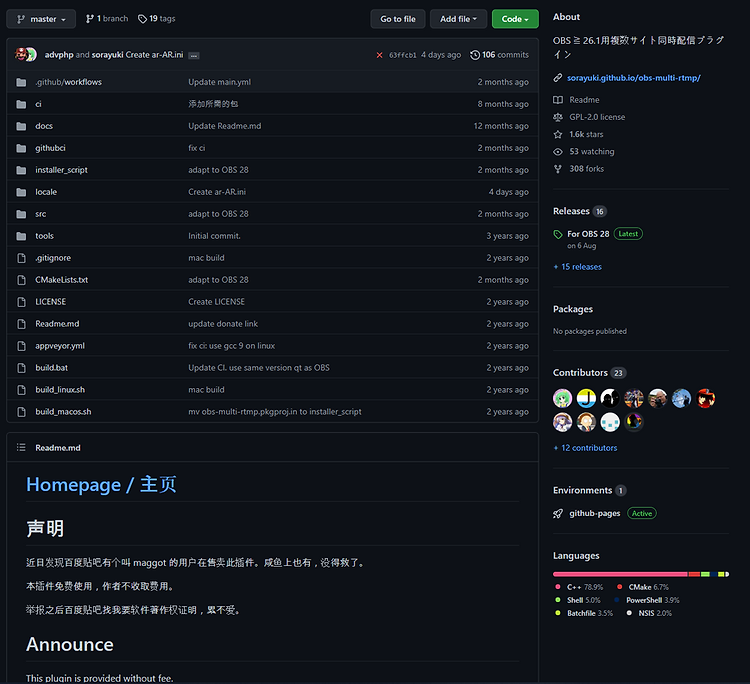Screen dimensions: 750x684
Task: Open the .github/workflows folder
Action: (x=68, y=82)
